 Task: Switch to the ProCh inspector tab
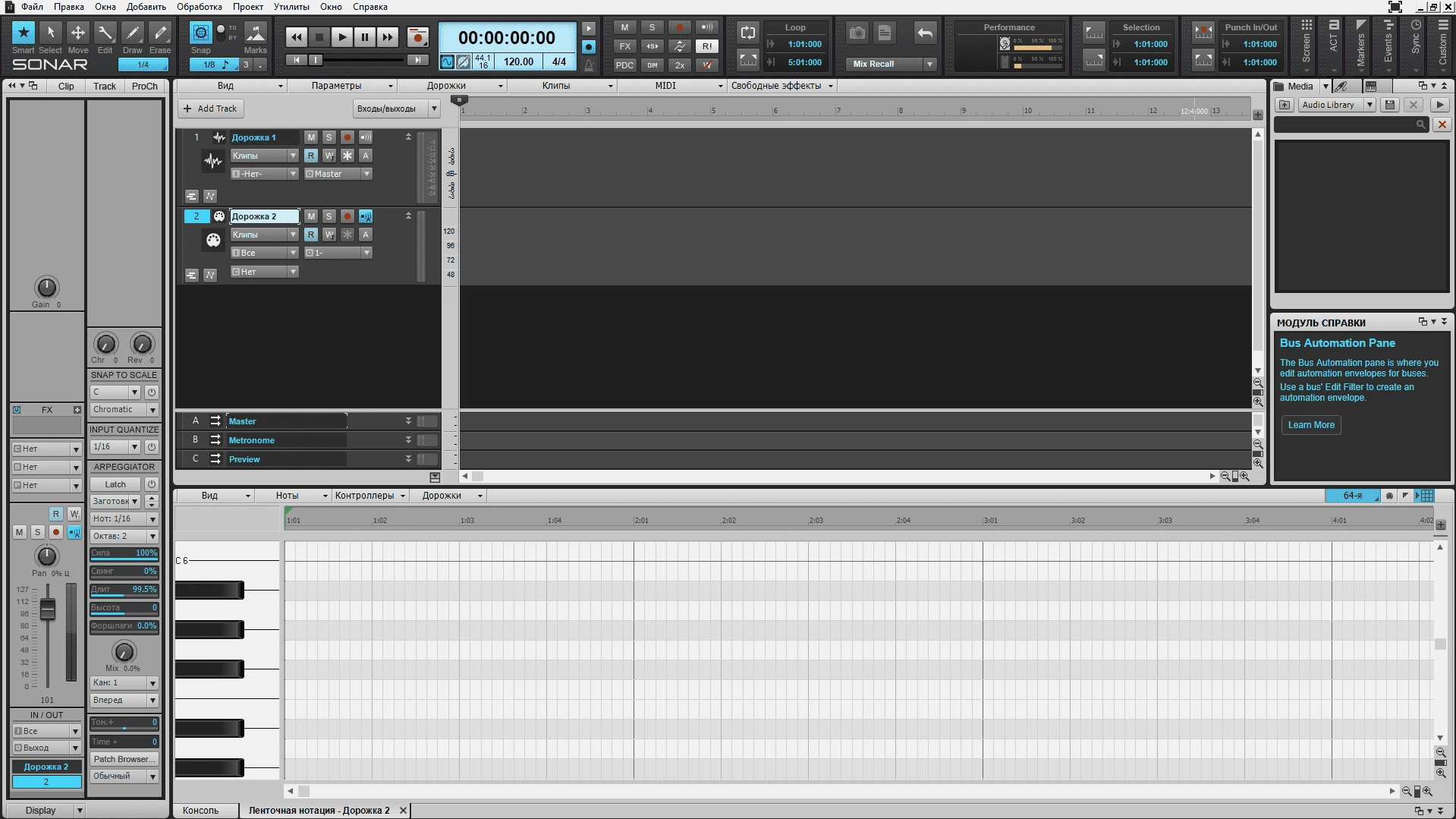click(144, 86)
